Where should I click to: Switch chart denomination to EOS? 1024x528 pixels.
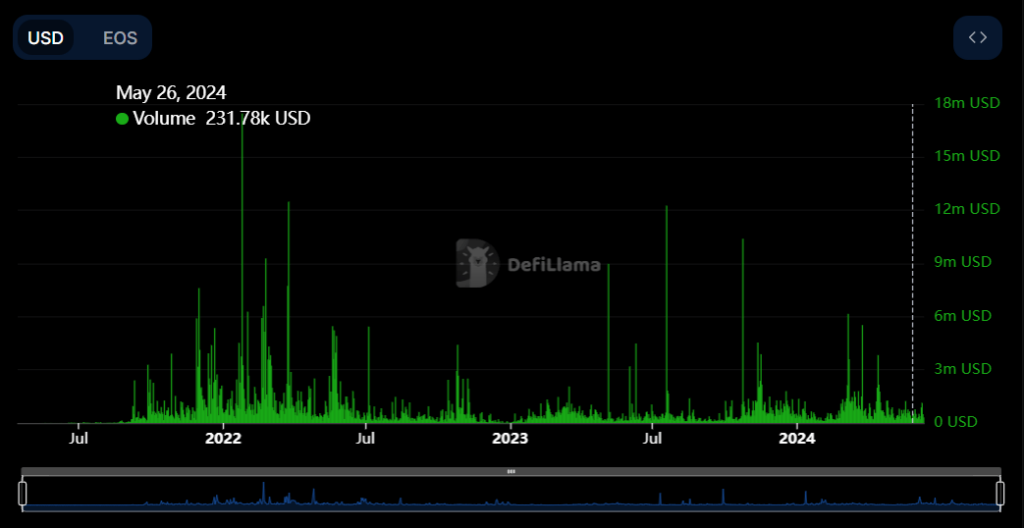[x=120, y=38]
